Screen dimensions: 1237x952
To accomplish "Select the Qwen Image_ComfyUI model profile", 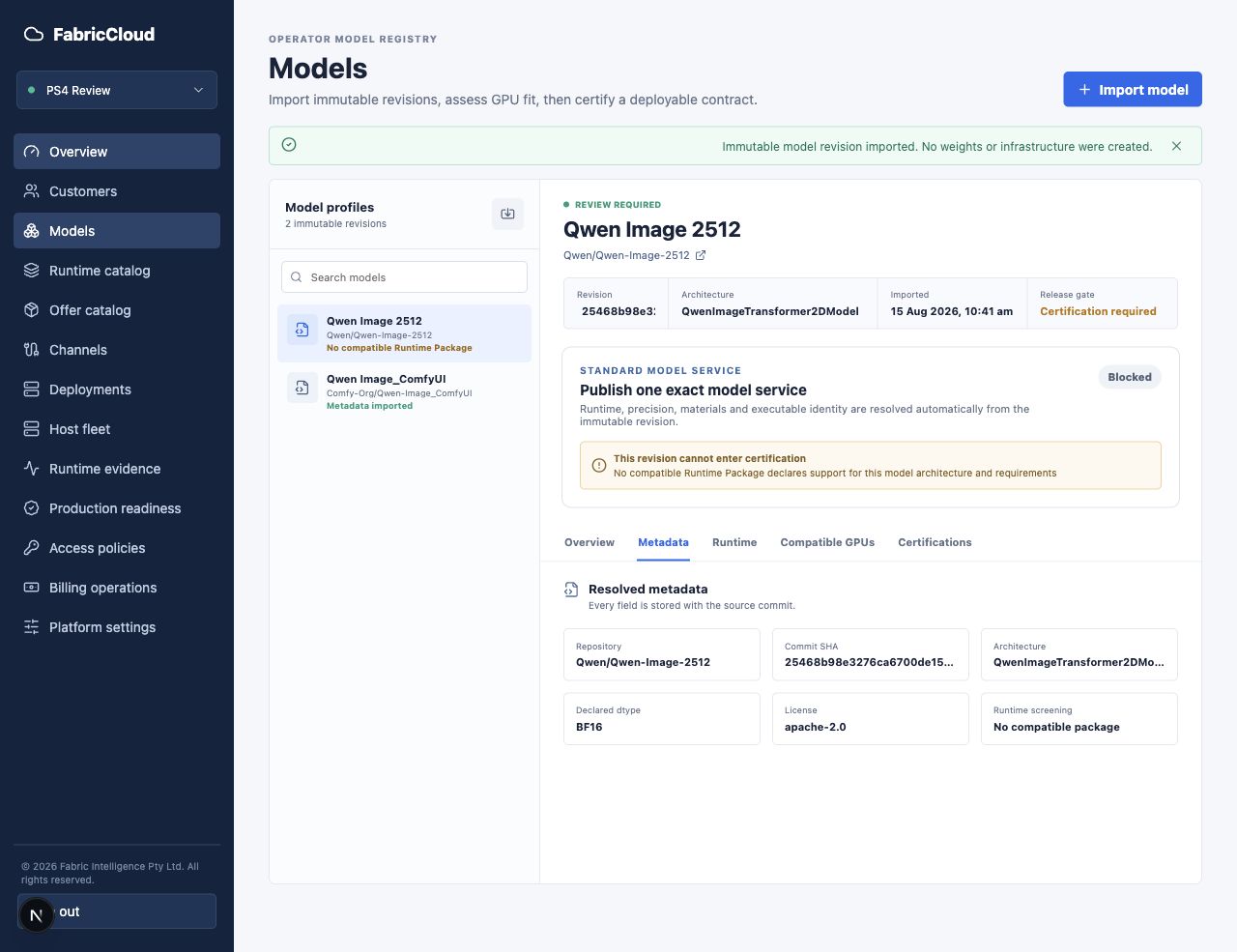I will click(x=404, y=391).
